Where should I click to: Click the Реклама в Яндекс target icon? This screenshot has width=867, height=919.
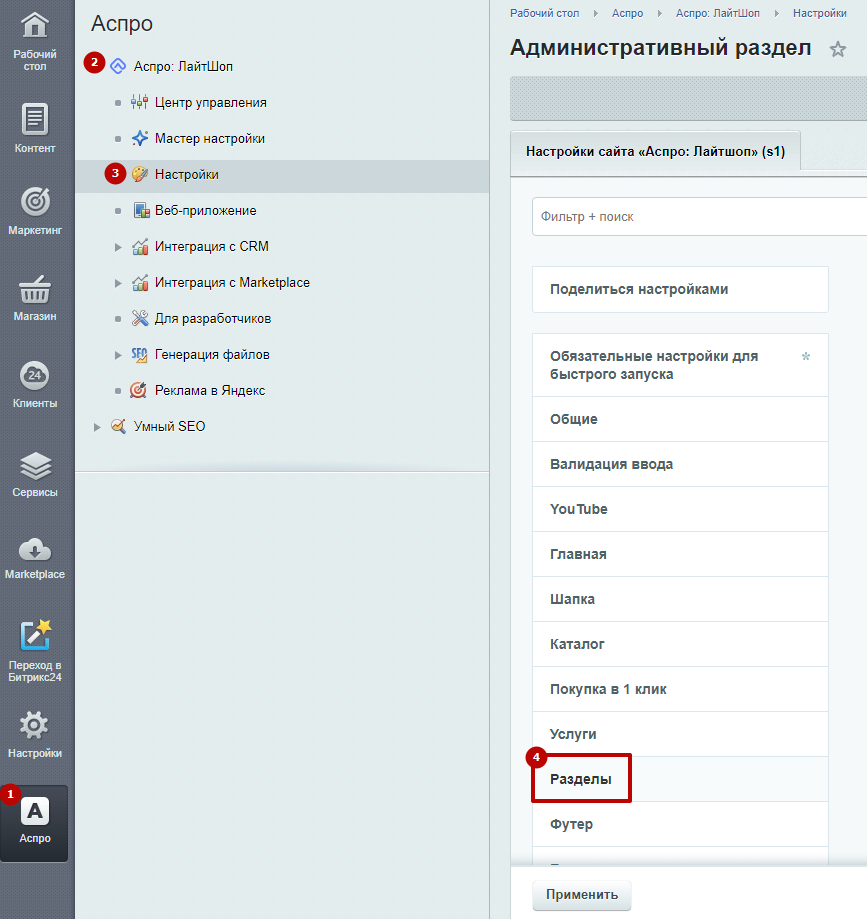tap(138, 390)
